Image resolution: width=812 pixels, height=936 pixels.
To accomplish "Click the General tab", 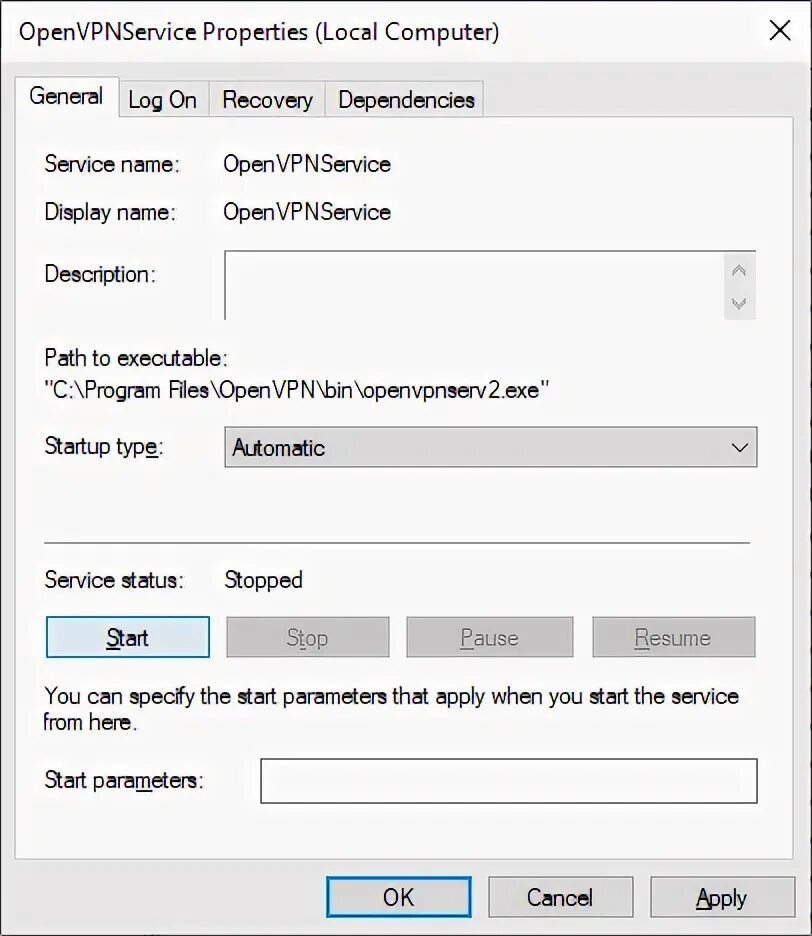I will [66, 96].
